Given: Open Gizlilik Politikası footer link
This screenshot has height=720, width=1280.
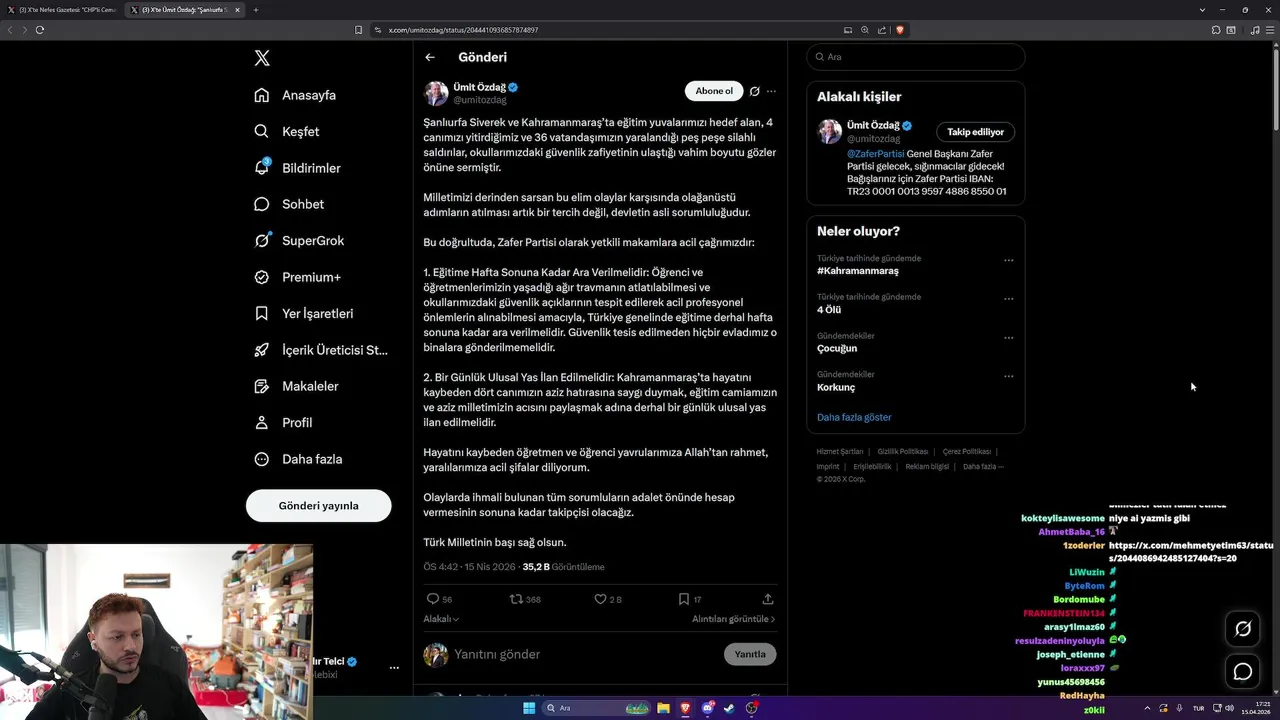Looking at the screenshot, I should [903, 452].
